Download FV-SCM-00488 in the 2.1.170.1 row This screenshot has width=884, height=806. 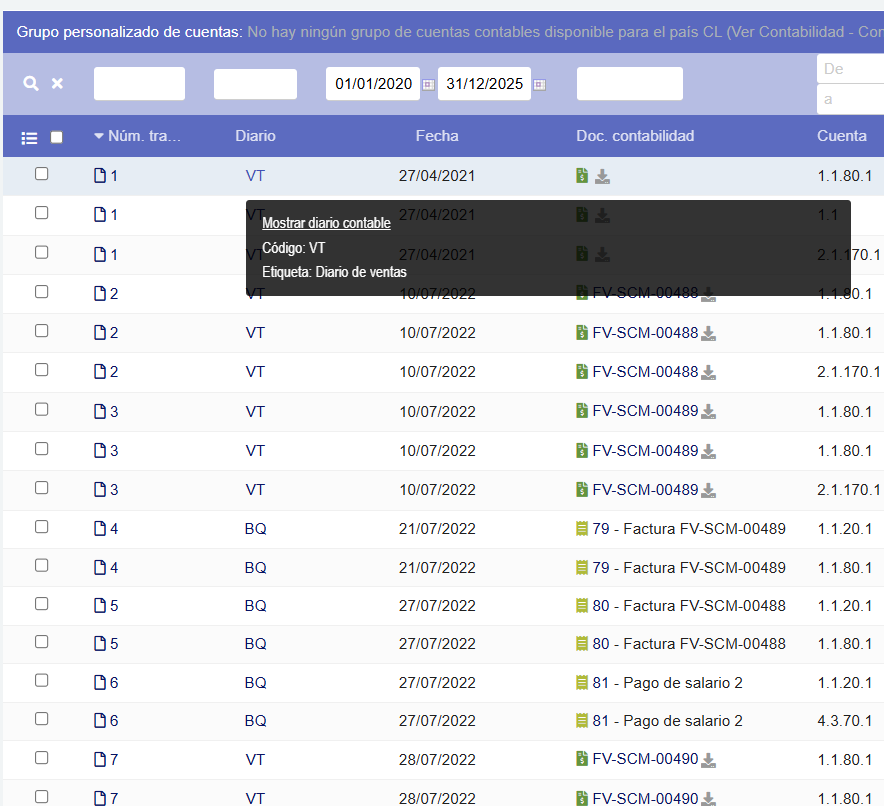pyautogui.click(x=708, y=373)
